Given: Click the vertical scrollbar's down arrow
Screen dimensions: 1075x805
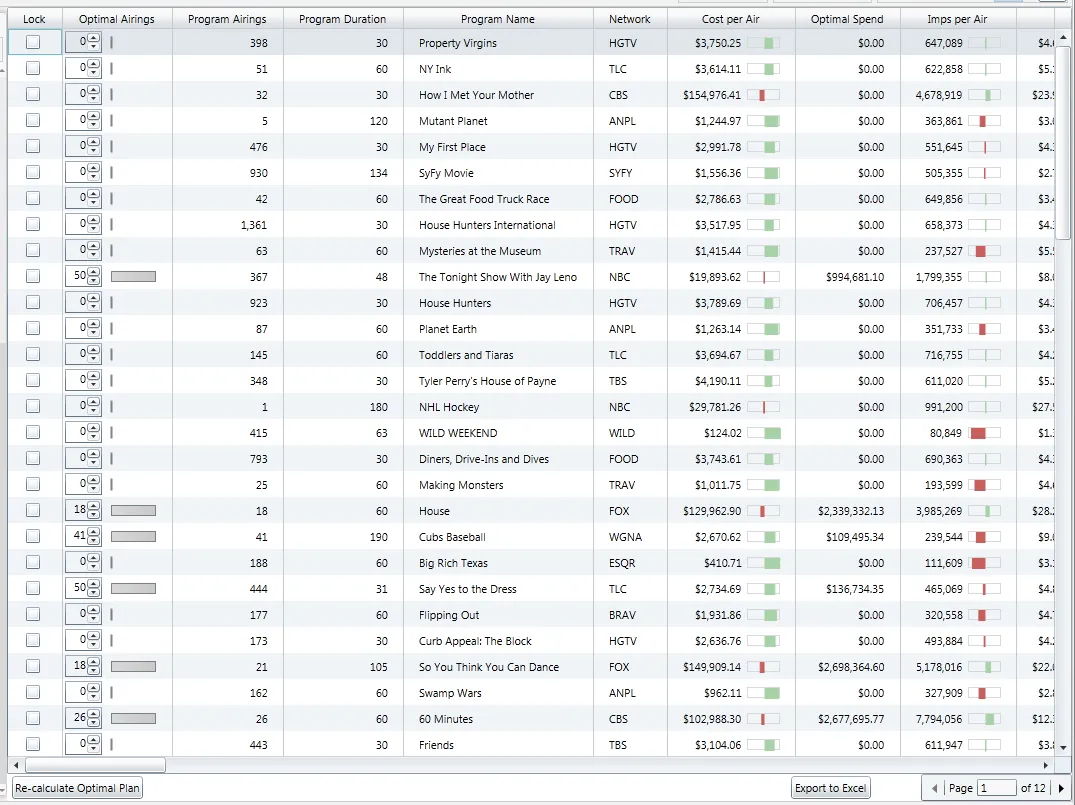Looking at the screenshot, I should (1063, 747).
